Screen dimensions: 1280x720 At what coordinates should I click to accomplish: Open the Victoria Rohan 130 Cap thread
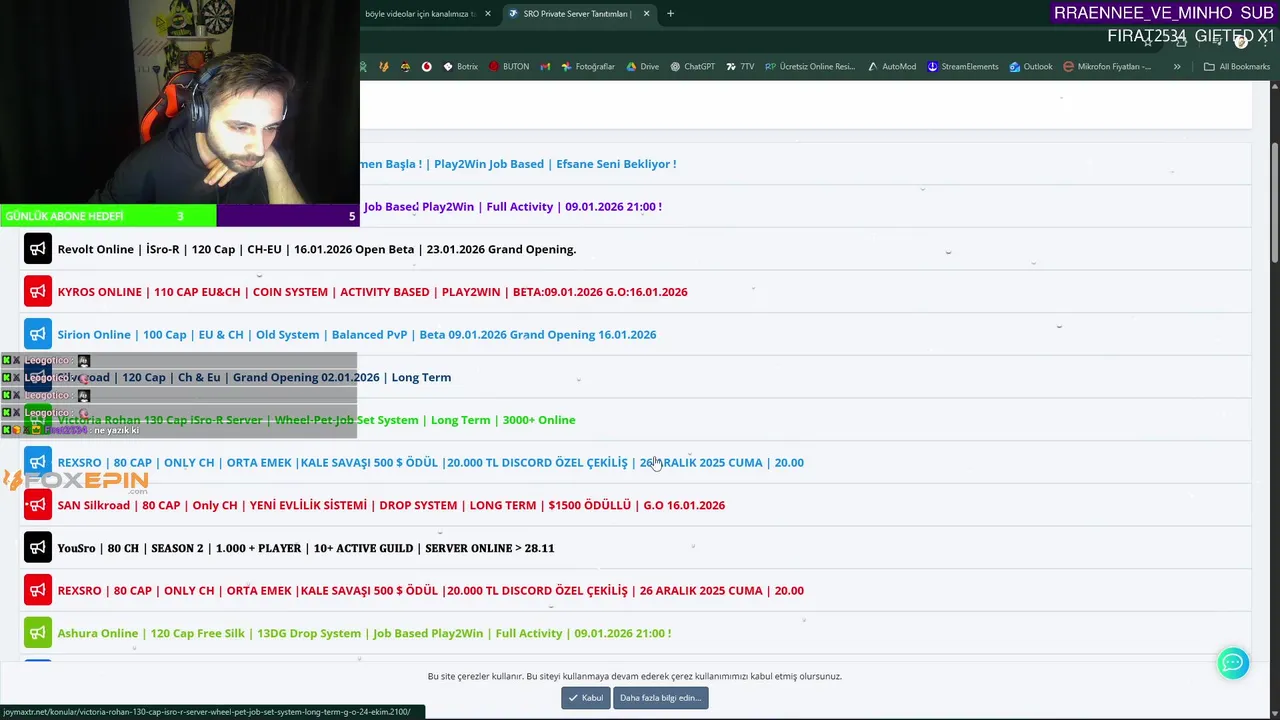(317, 420)
